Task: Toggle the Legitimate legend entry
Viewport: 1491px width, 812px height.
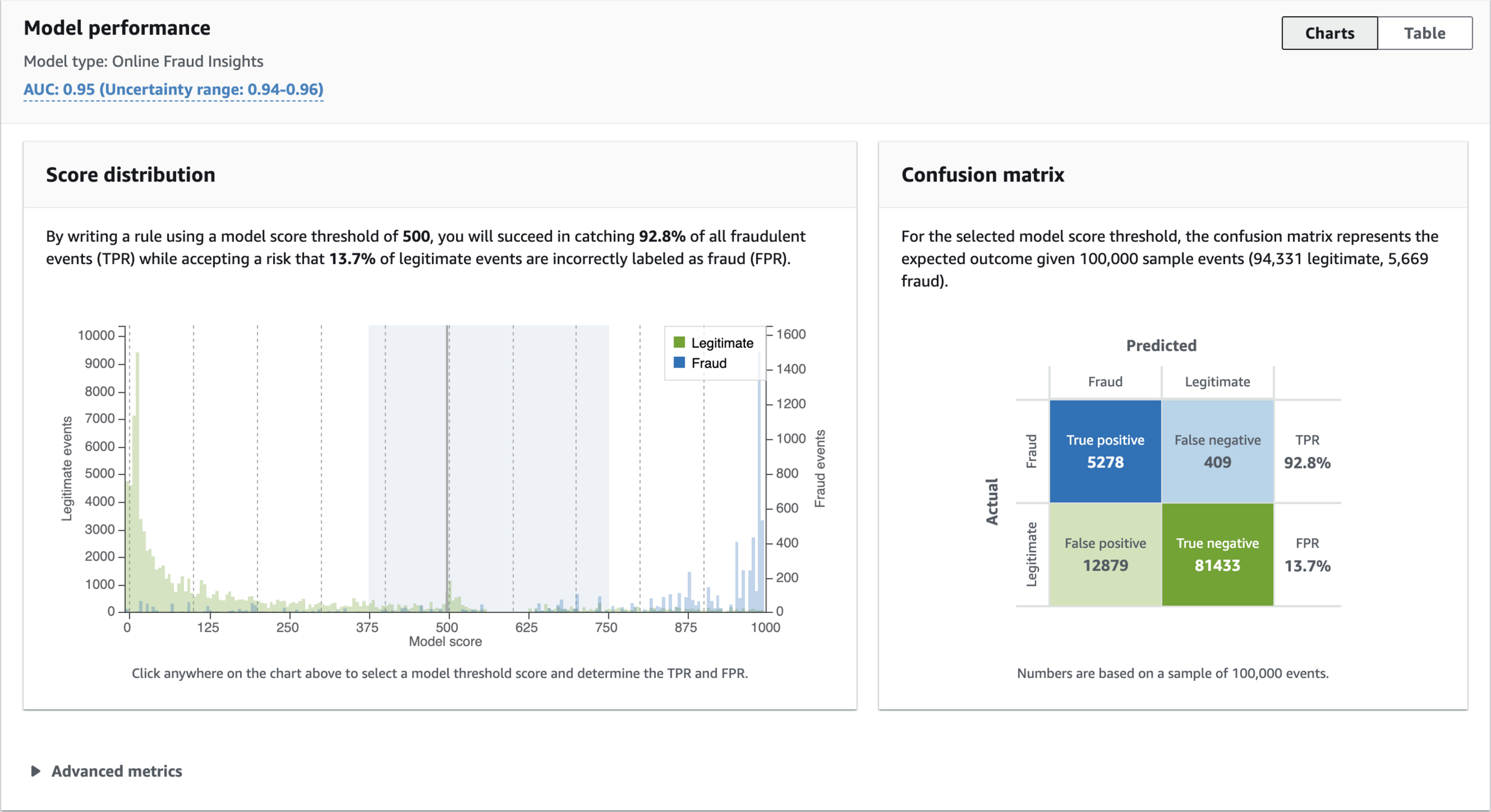Action: click(721, 343)
